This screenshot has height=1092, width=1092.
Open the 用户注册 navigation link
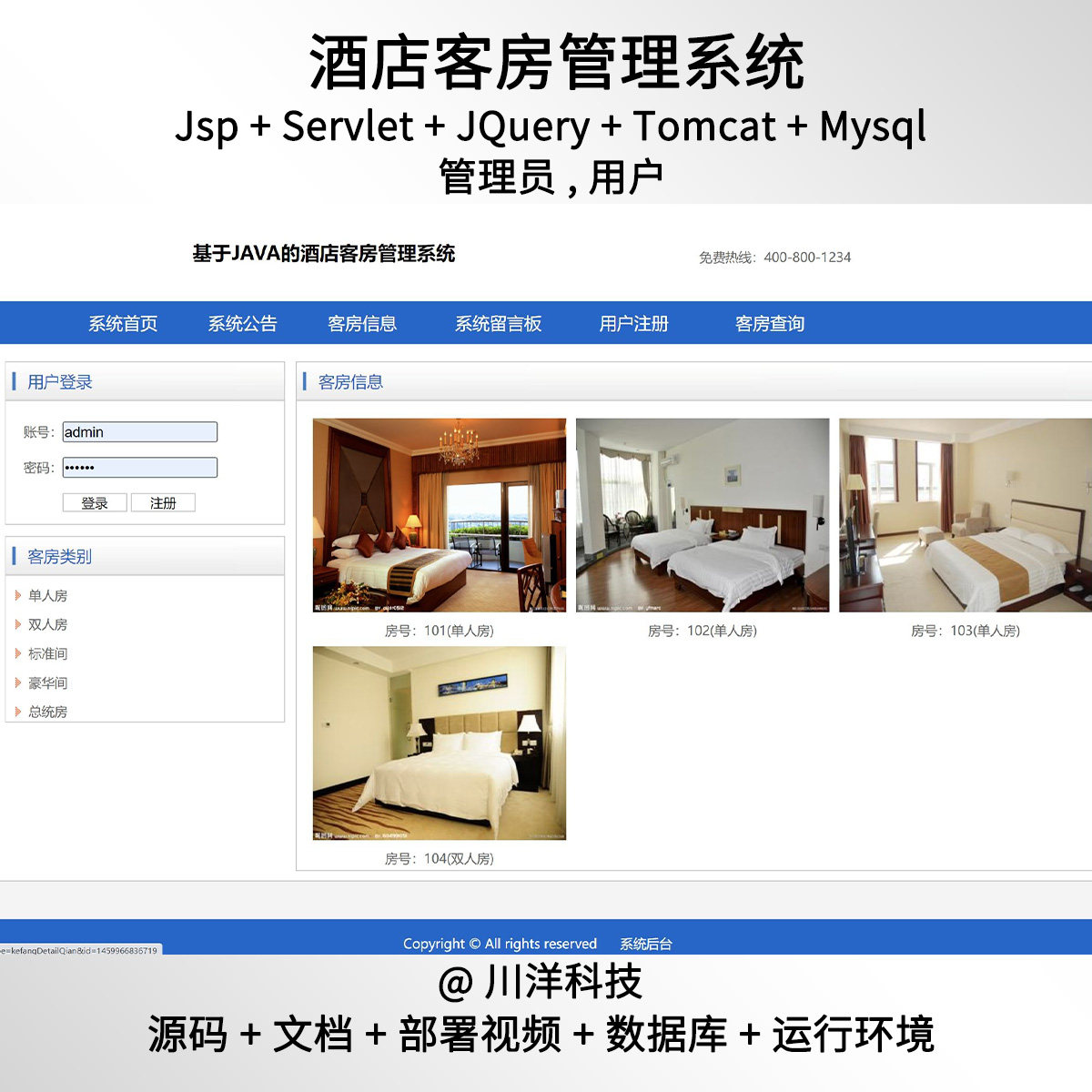(635, 323)
